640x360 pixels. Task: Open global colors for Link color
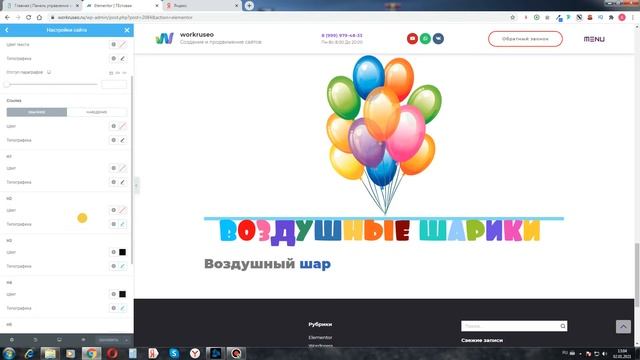[113, 126]
